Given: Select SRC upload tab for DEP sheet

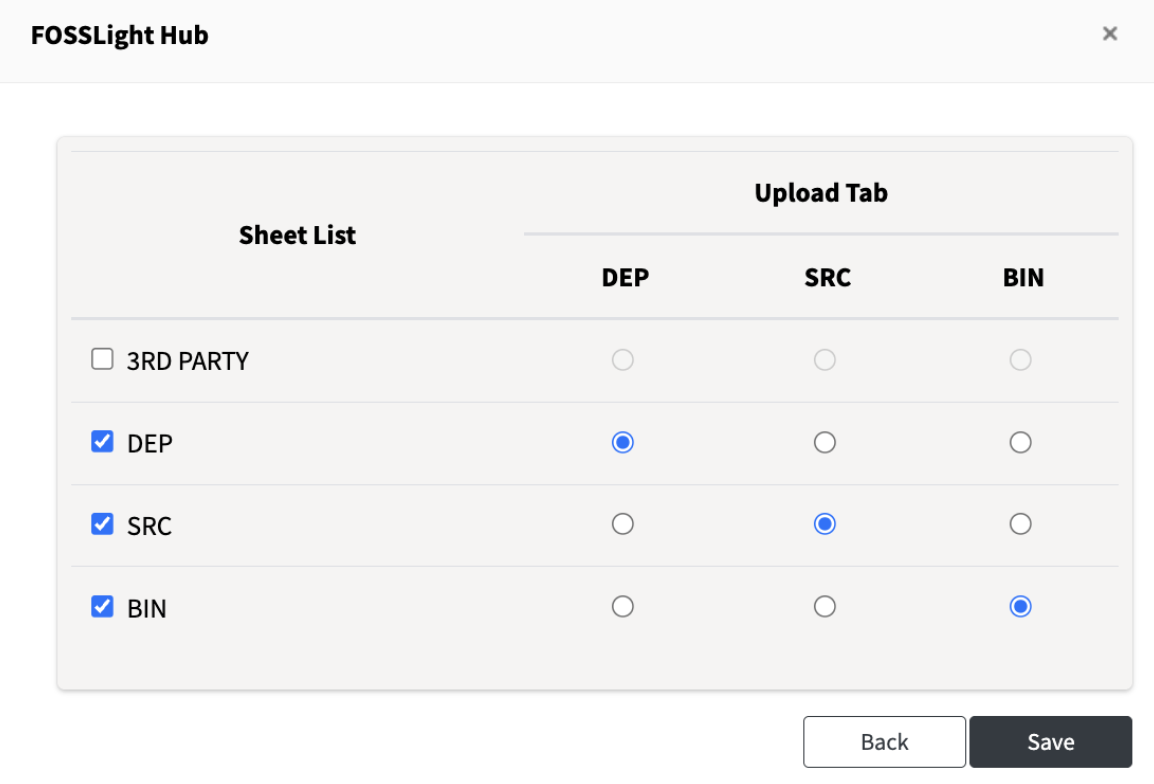Looking at the screenshot, I should (825, 442).
